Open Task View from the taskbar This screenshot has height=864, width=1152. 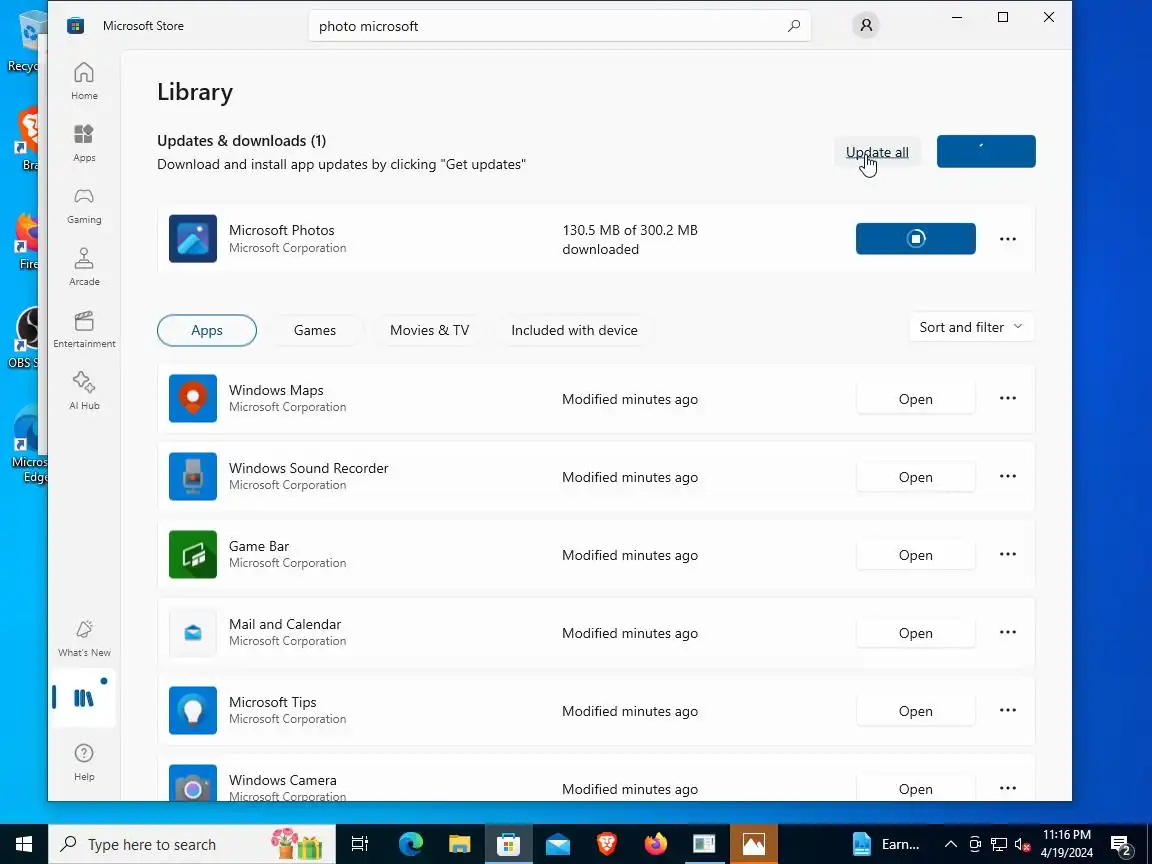pyautogui.click(x=359, y=844)
